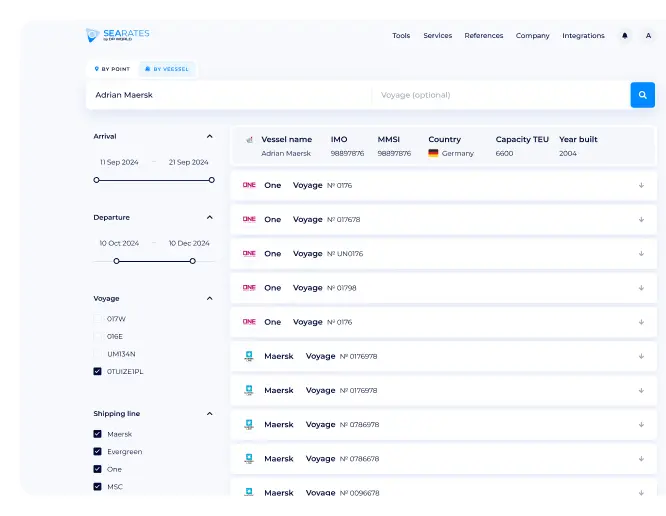
Task: Uncheck the MSC shipping line
Action: [x=97, y=487]
